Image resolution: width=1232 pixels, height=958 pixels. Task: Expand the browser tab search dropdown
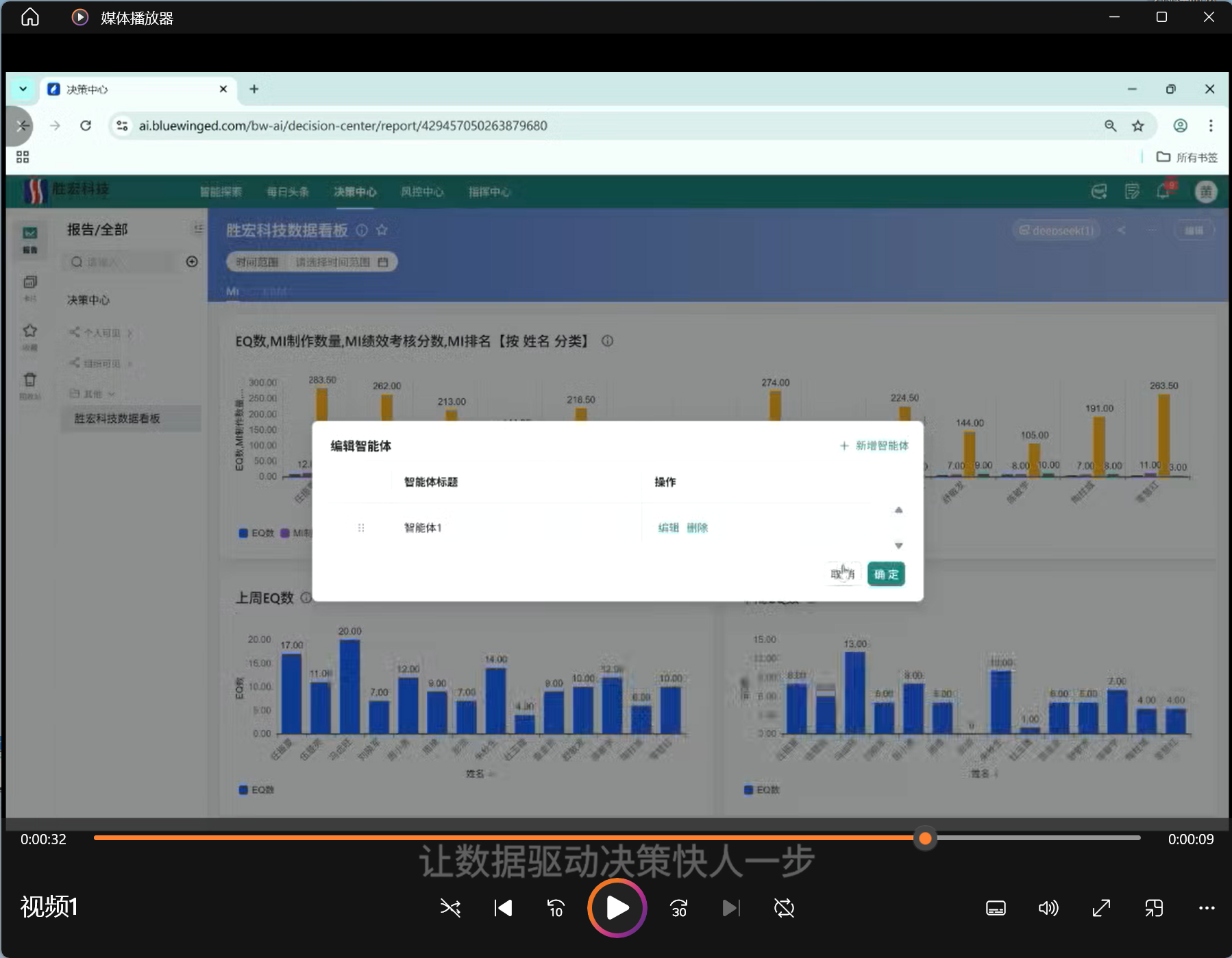coord(23,89)
